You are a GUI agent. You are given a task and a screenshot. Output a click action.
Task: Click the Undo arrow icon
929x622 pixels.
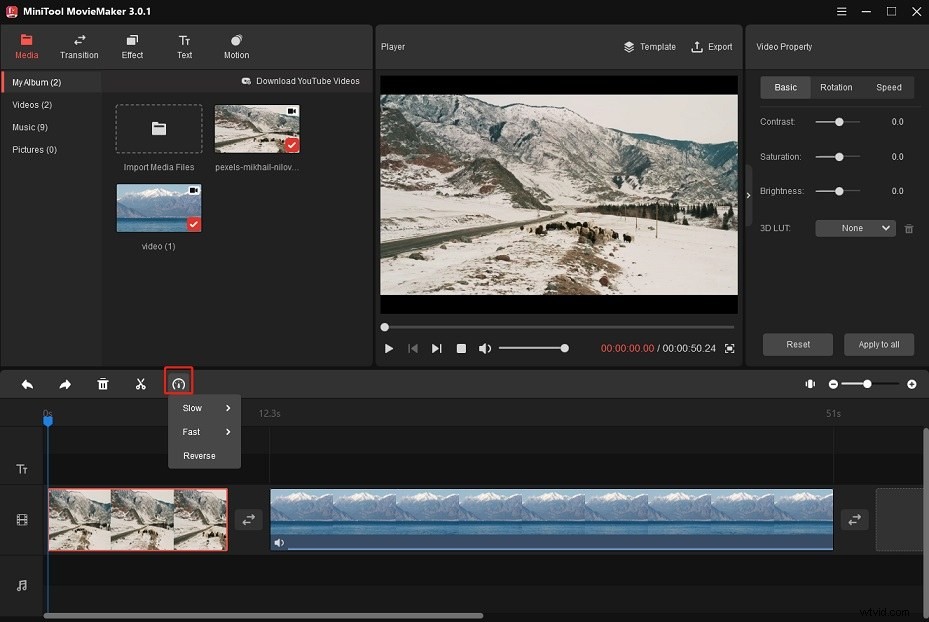point(27,383)
